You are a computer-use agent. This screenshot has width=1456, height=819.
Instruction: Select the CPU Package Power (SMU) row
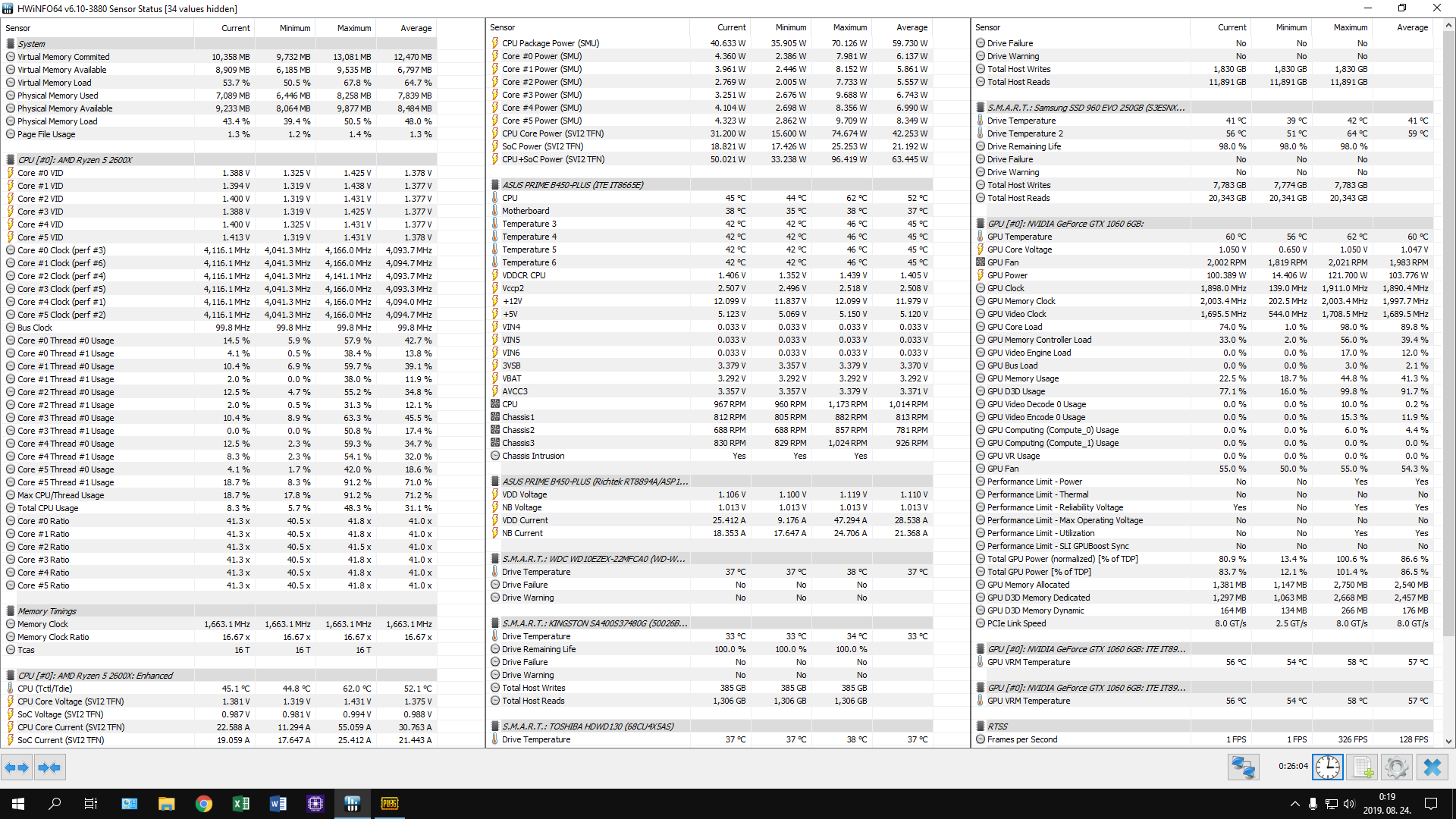coord(711,43)
